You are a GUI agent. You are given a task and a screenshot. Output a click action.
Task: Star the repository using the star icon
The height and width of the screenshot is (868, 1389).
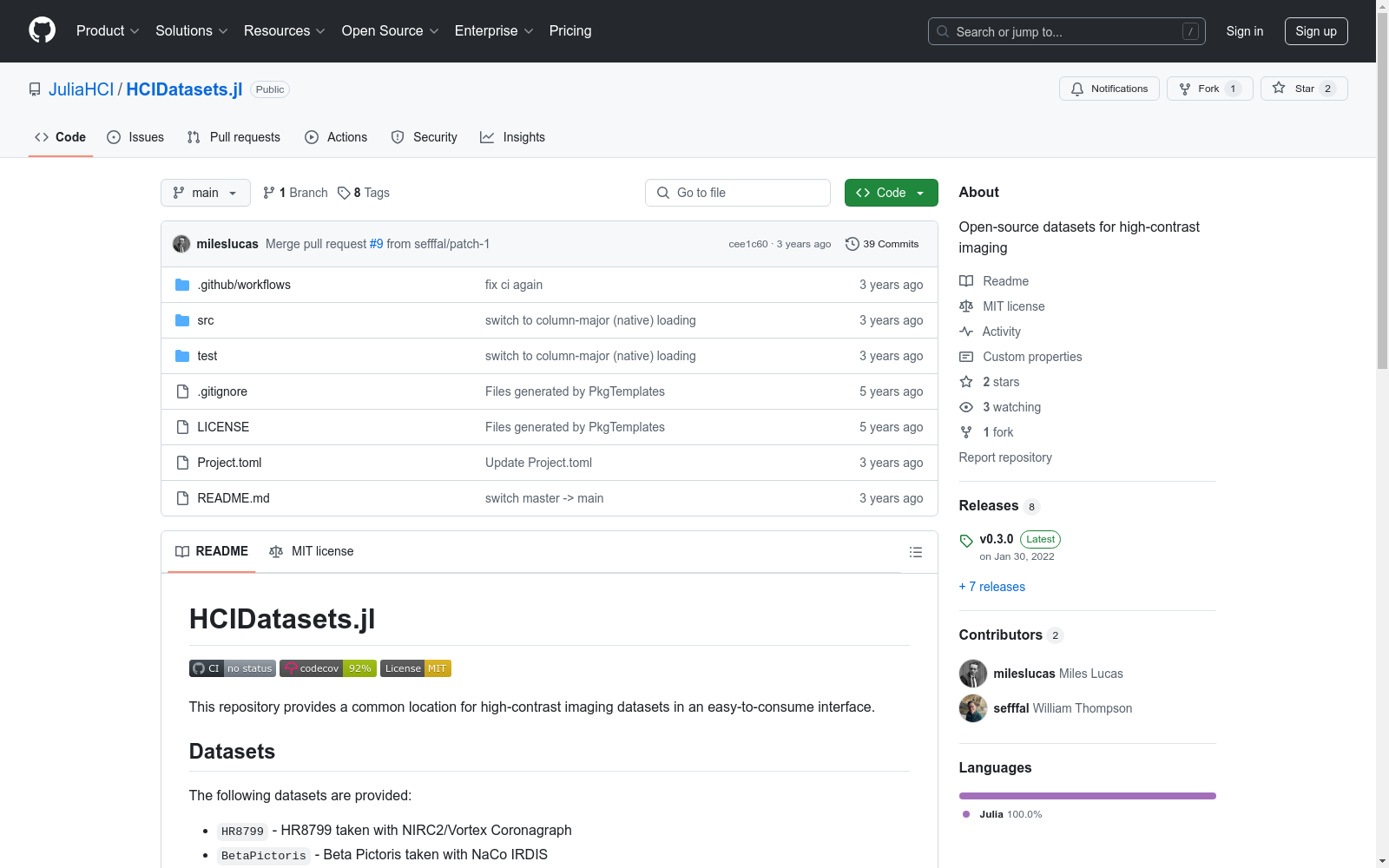tap(1279, 88)
